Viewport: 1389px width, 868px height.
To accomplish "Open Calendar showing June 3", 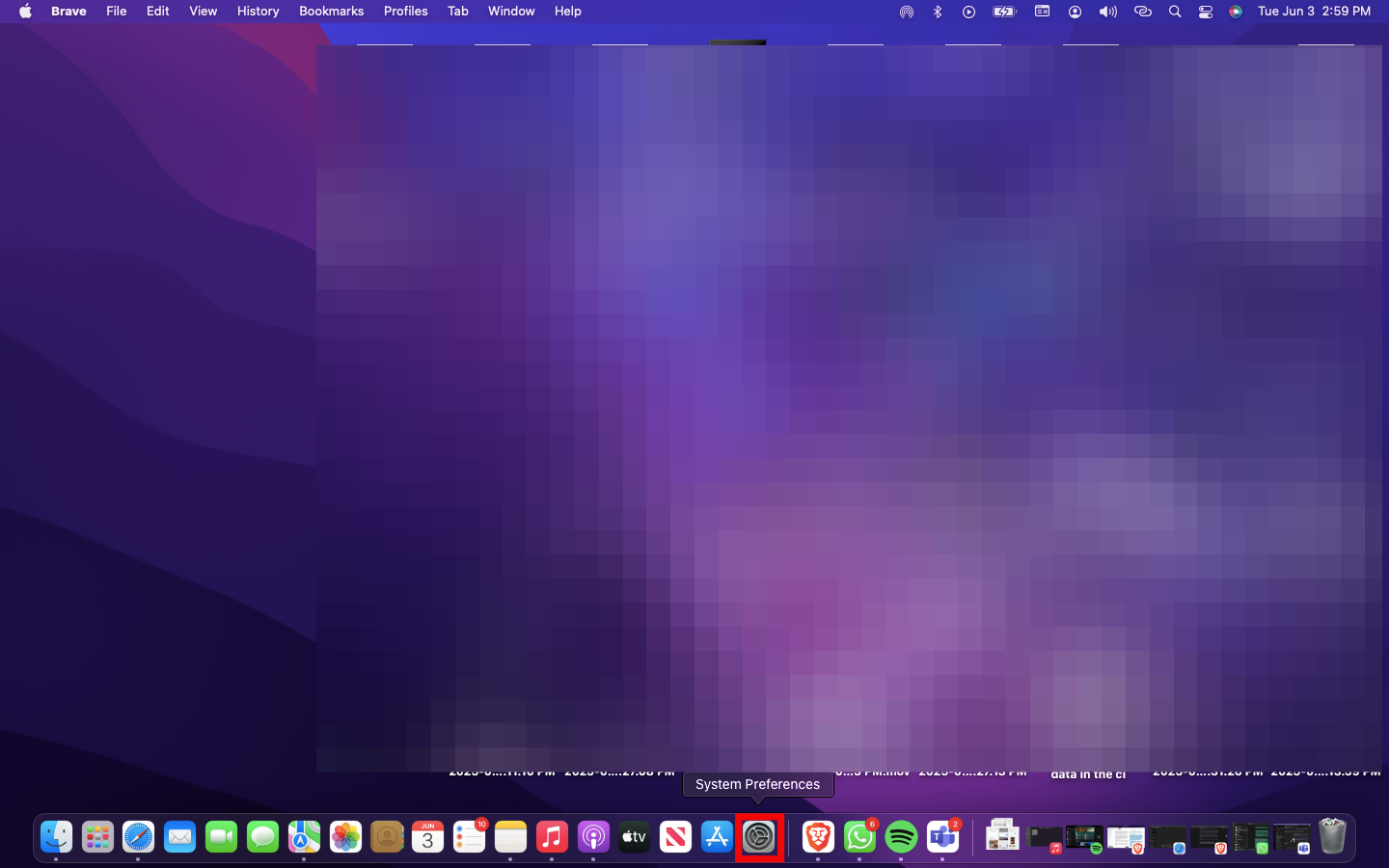I will coord(428,836).
